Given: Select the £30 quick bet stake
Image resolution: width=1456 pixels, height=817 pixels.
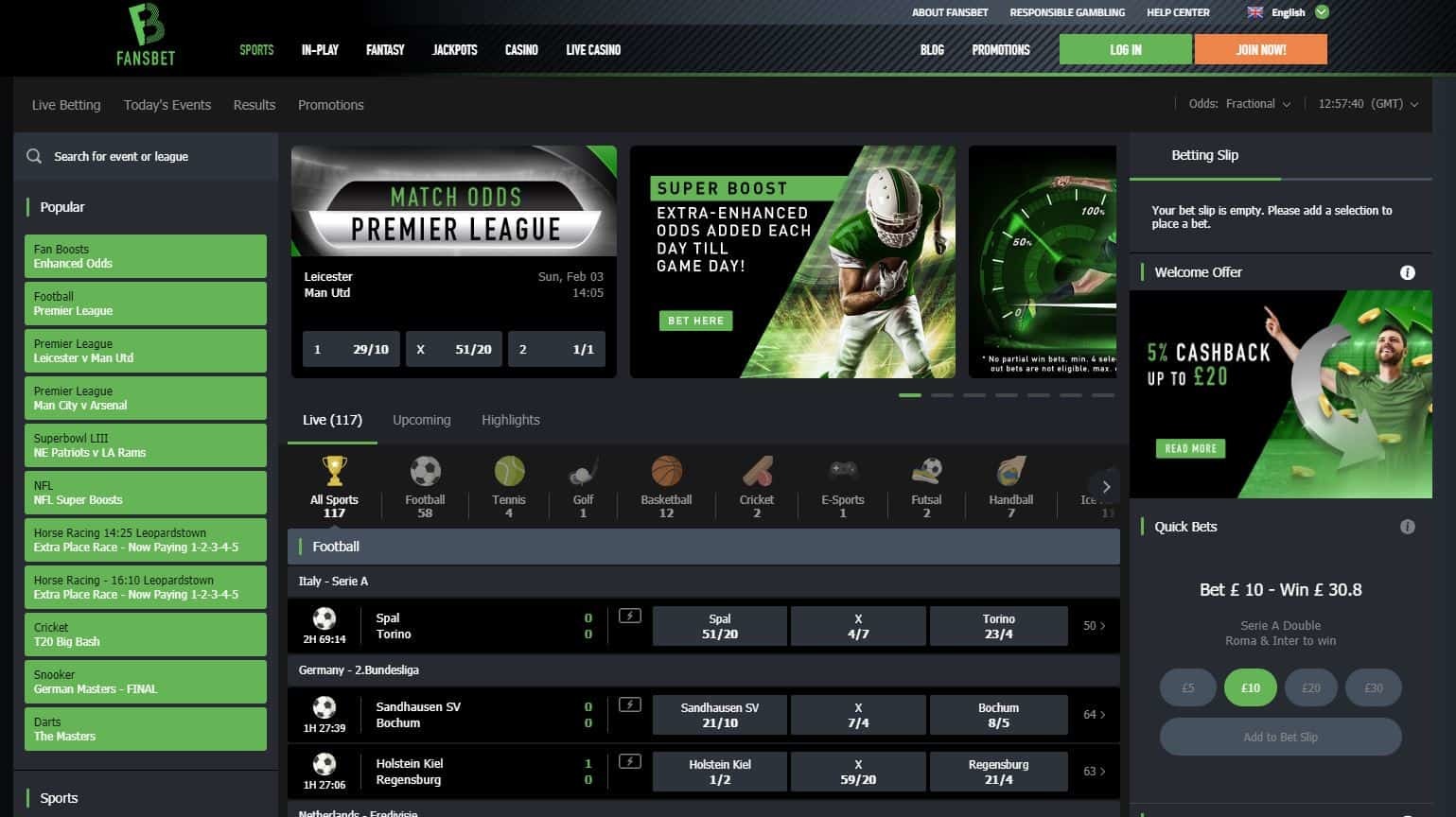Looking at the screenshot, I should [x=1373, y=688].
